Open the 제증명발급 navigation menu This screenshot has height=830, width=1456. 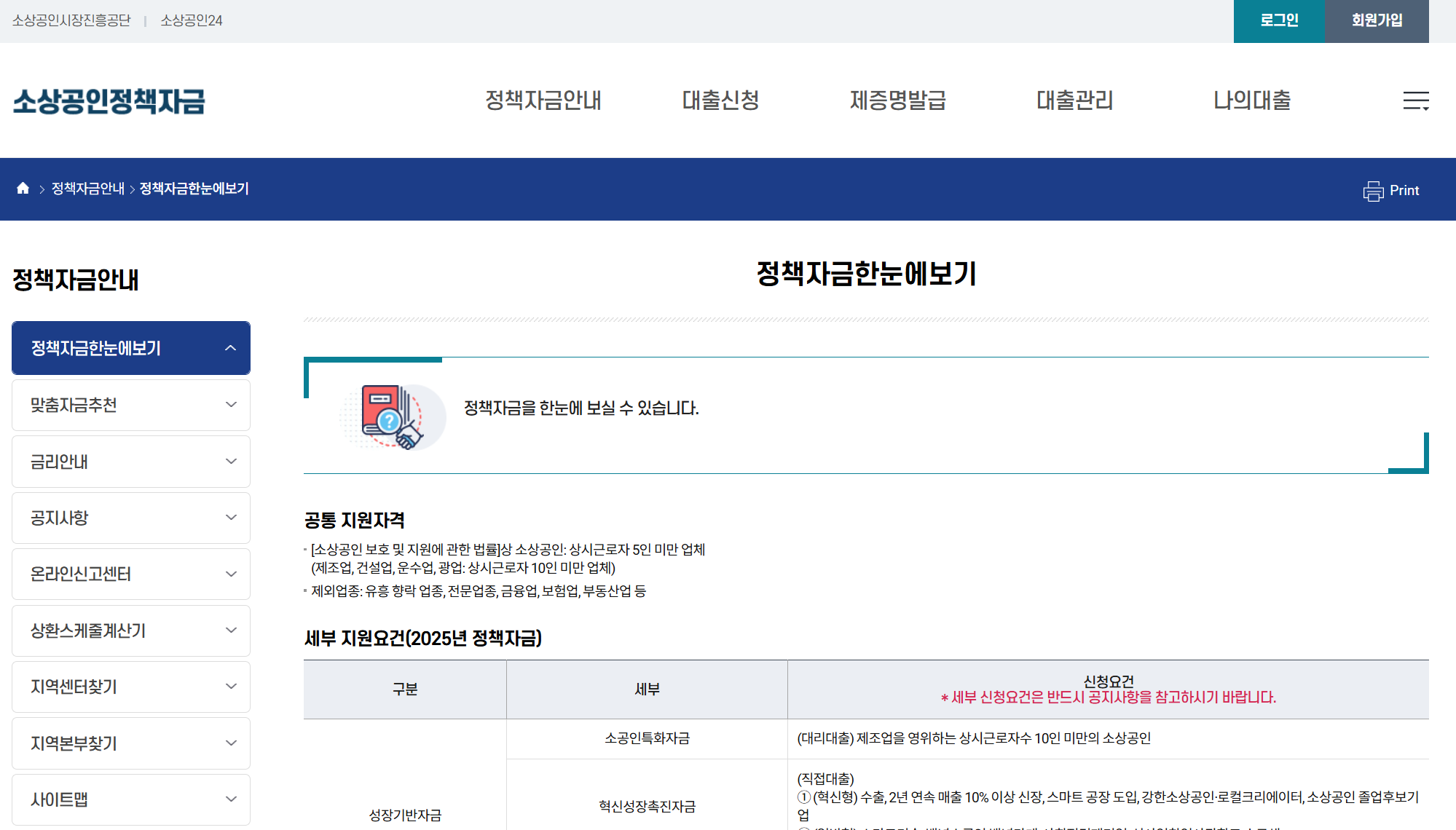click(x=898, y=101)
